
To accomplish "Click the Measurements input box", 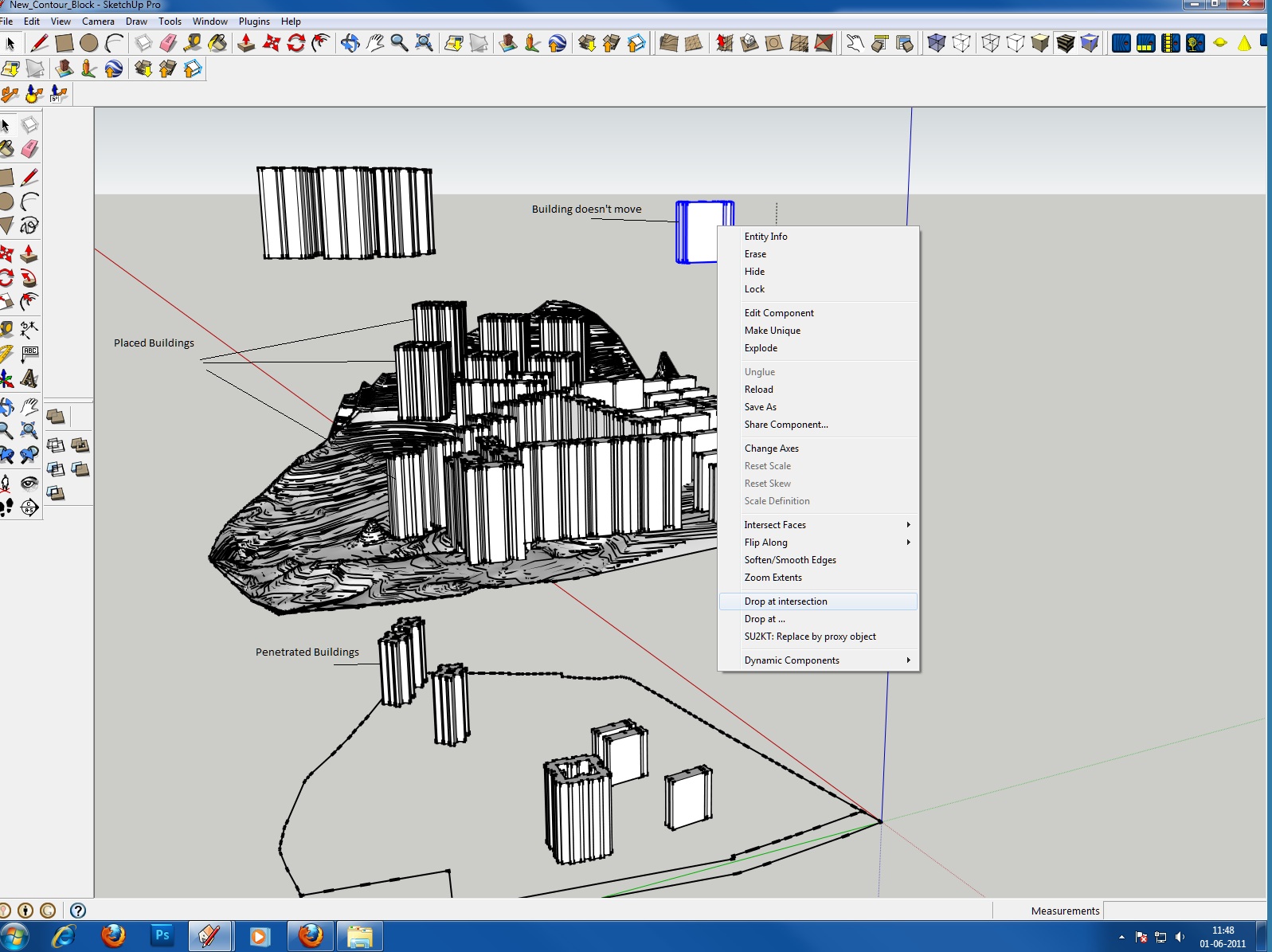I will pos(1184,911).
